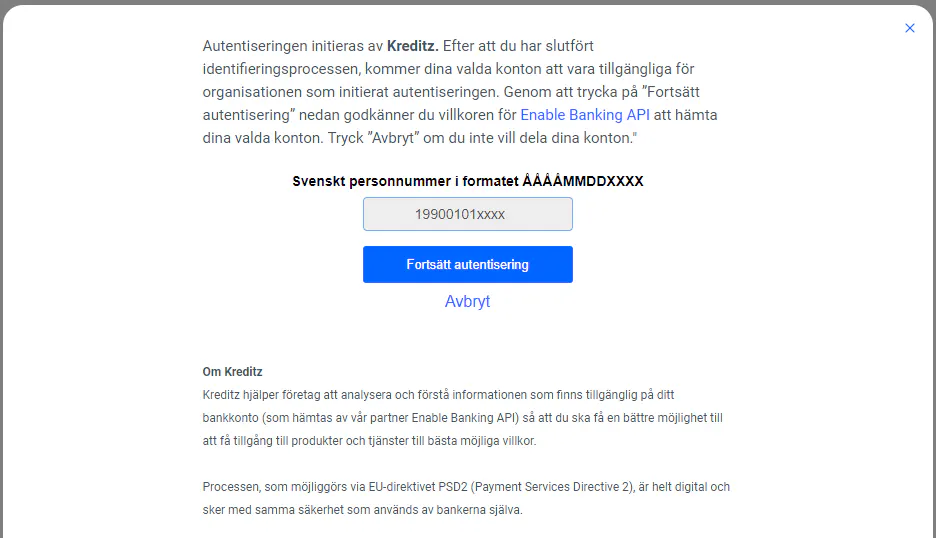Click the quoted "Fortsätt" word in the intro paragraph
936x538 pixels.
point(671,92)
